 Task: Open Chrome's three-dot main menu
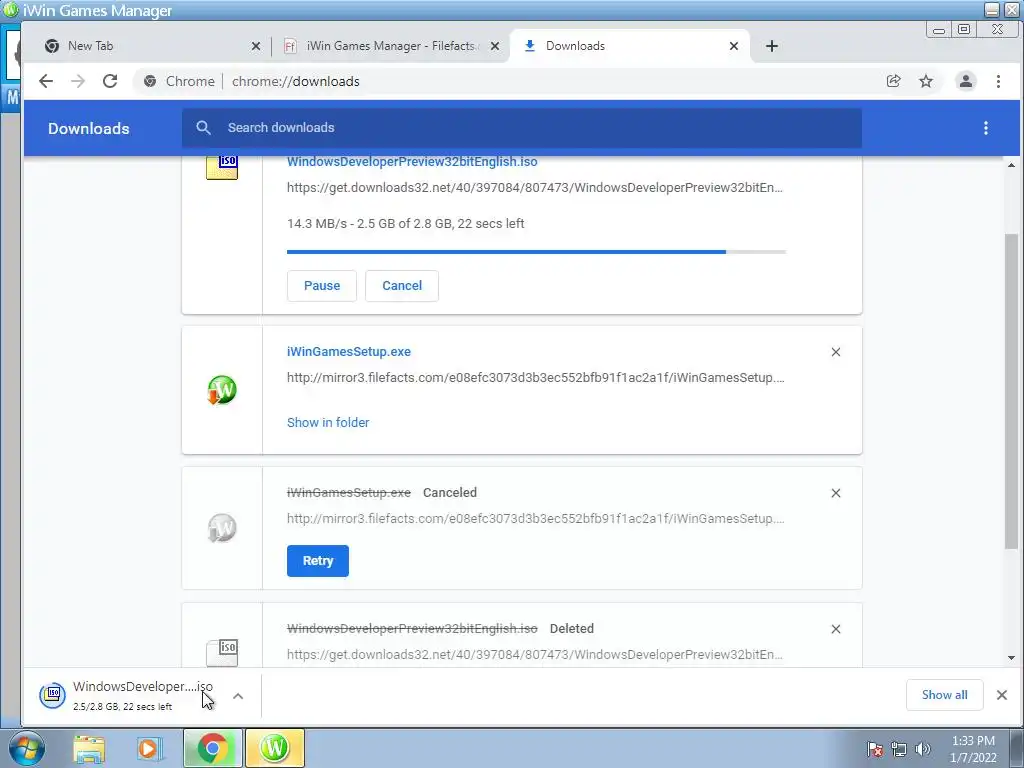[999, 81]
